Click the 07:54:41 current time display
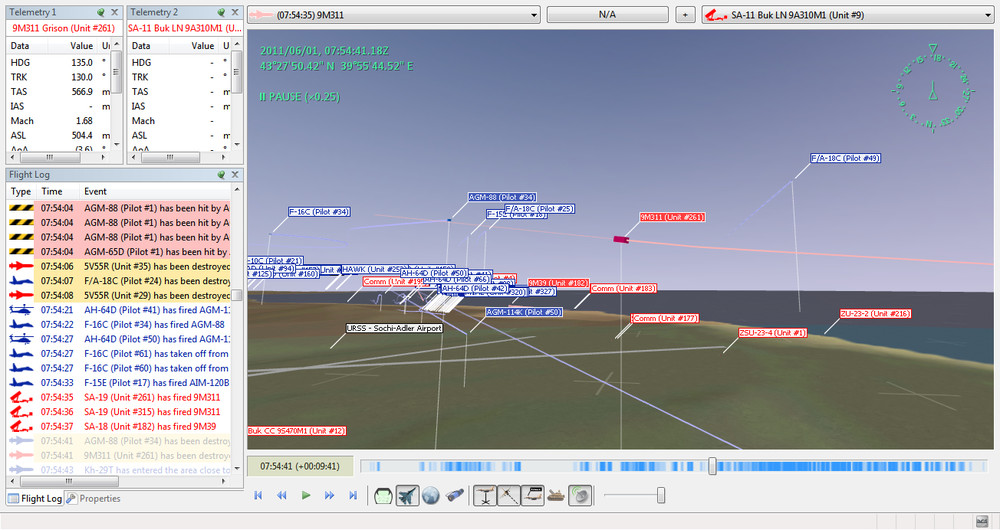The image size is (1000, 530). click(300, 466)
